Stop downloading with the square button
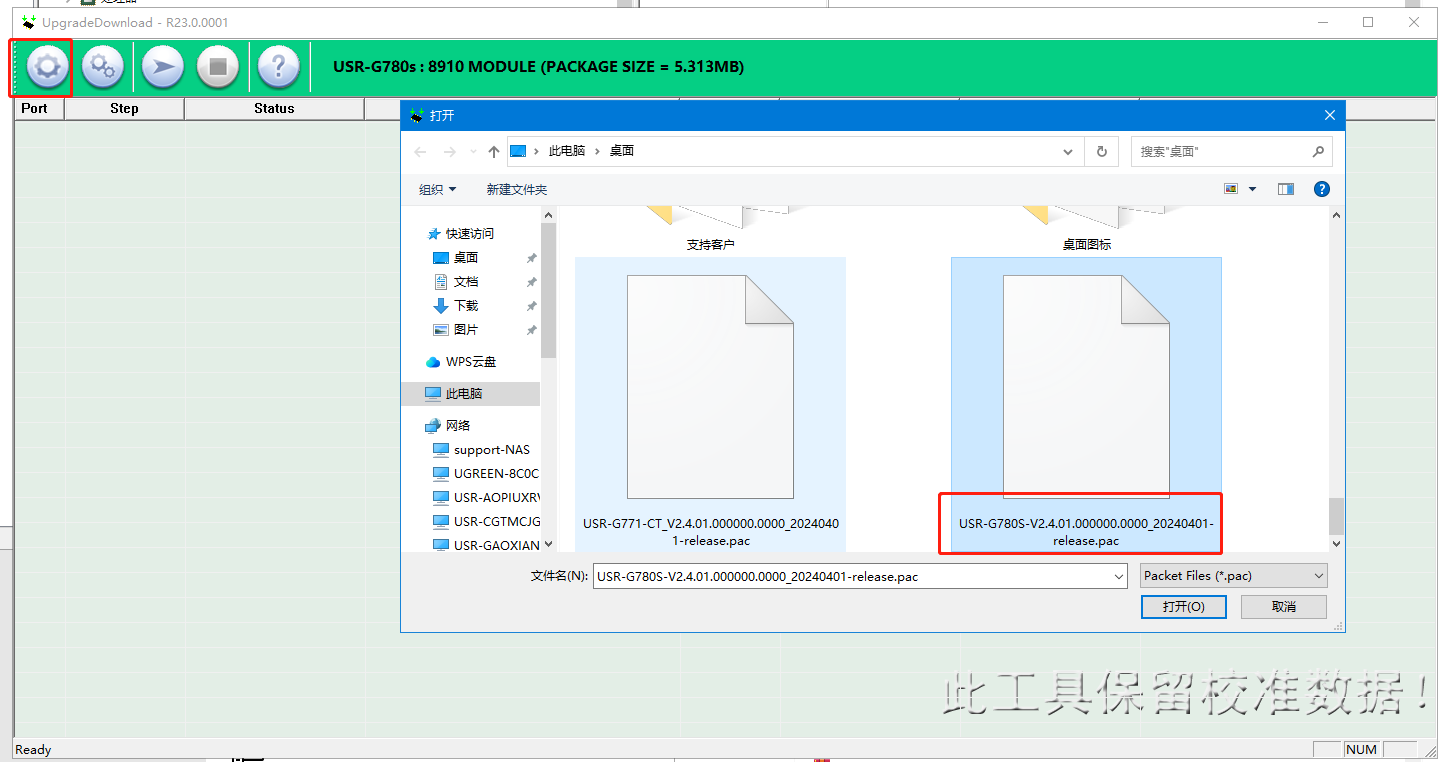The image size is (1439, 762). 217,67
